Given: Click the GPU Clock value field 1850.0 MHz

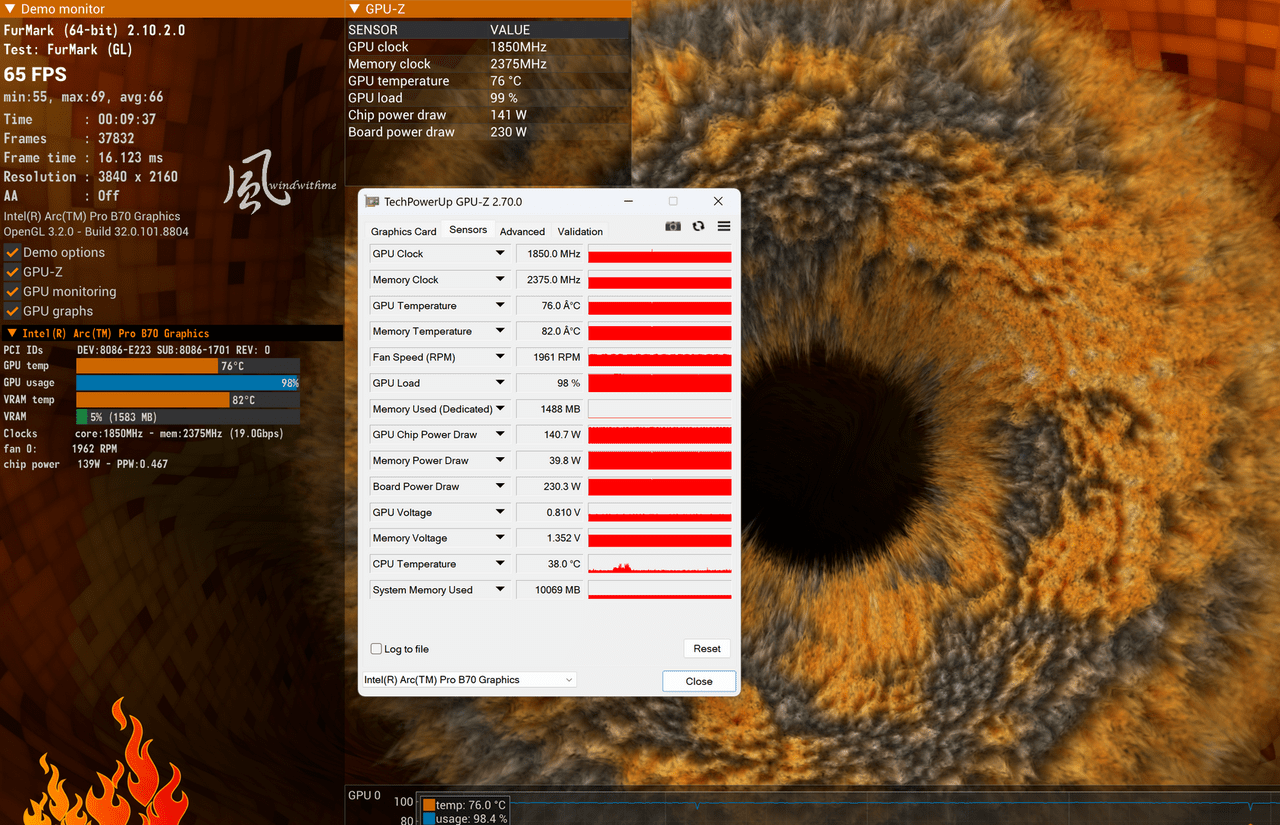Looking at the screenshot, I should click(x=549, y=254).
